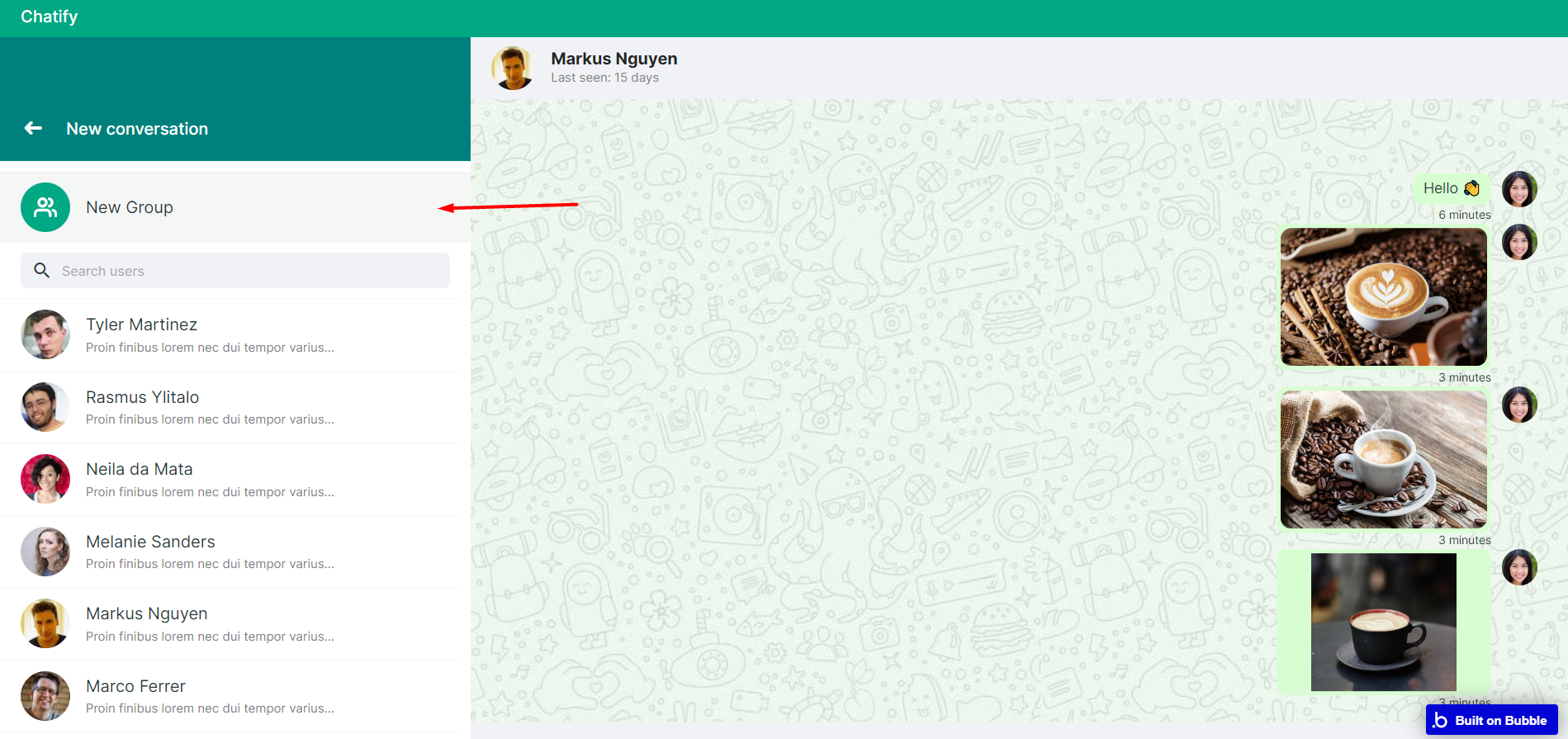
Task: Click the search magnifier icon
Action: [41, 270]
